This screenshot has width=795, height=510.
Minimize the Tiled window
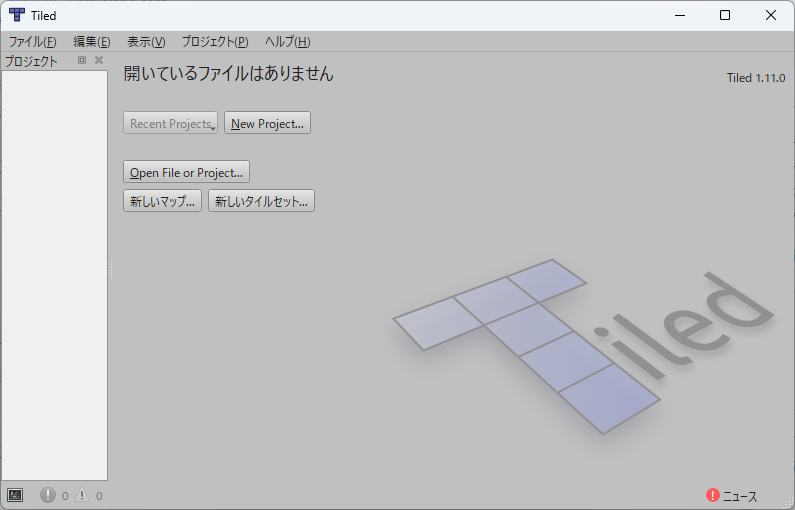[x=680, y=15]
